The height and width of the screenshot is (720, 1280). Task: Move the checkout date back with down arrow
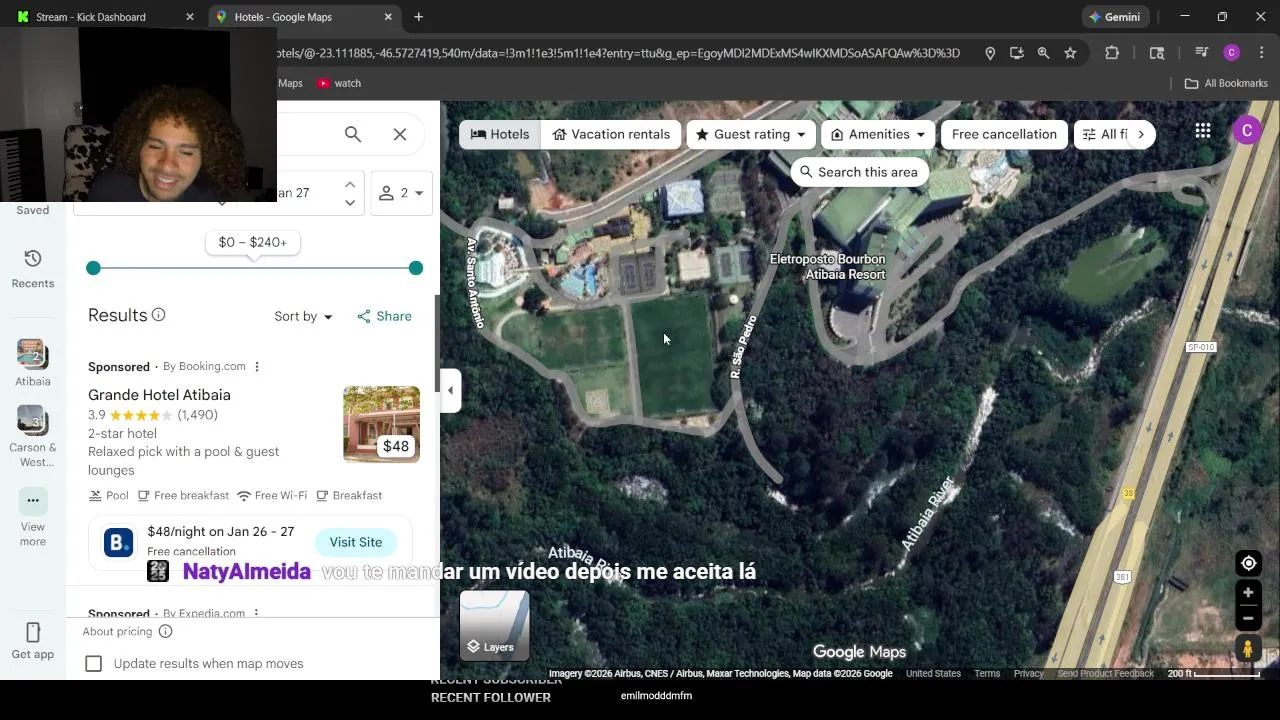(x=349, y=203)
